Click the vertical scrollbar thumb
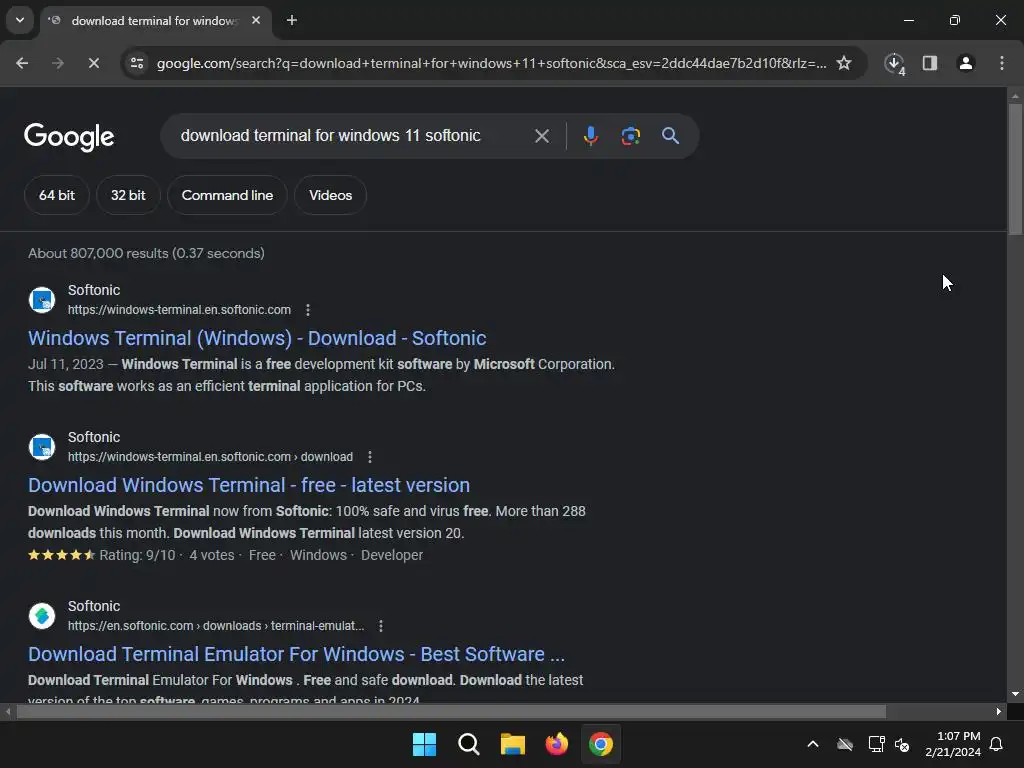 click(x=1015, y=168)
